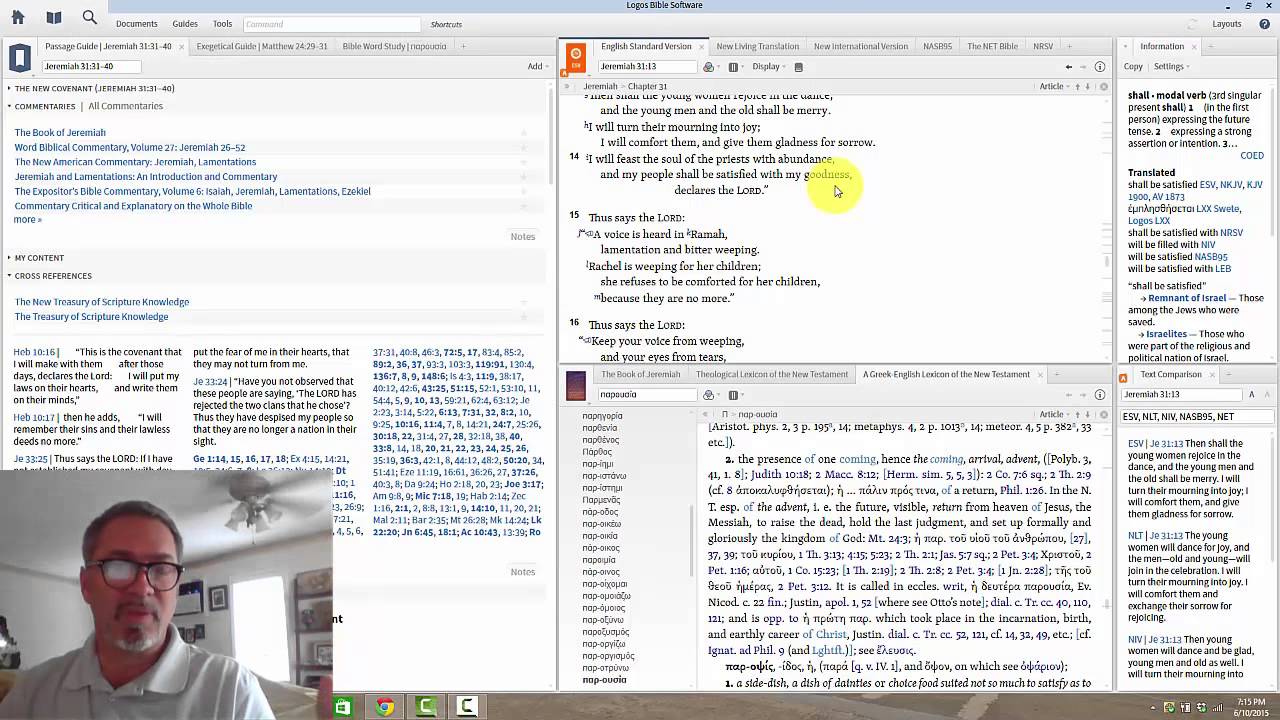The height and width of the screenshot is (720, 1280).
Task: Open The New Treasury of Scripture Knowledge
Action: [x=101, y=302]
